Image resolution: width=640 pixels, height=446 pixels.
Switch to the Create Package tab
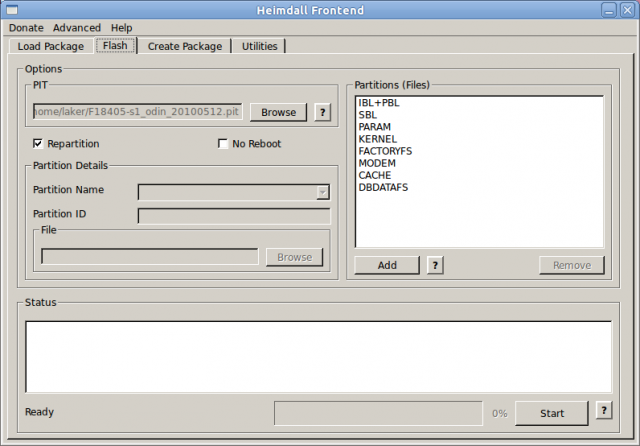pyautogui.click(x=185, y=46)
